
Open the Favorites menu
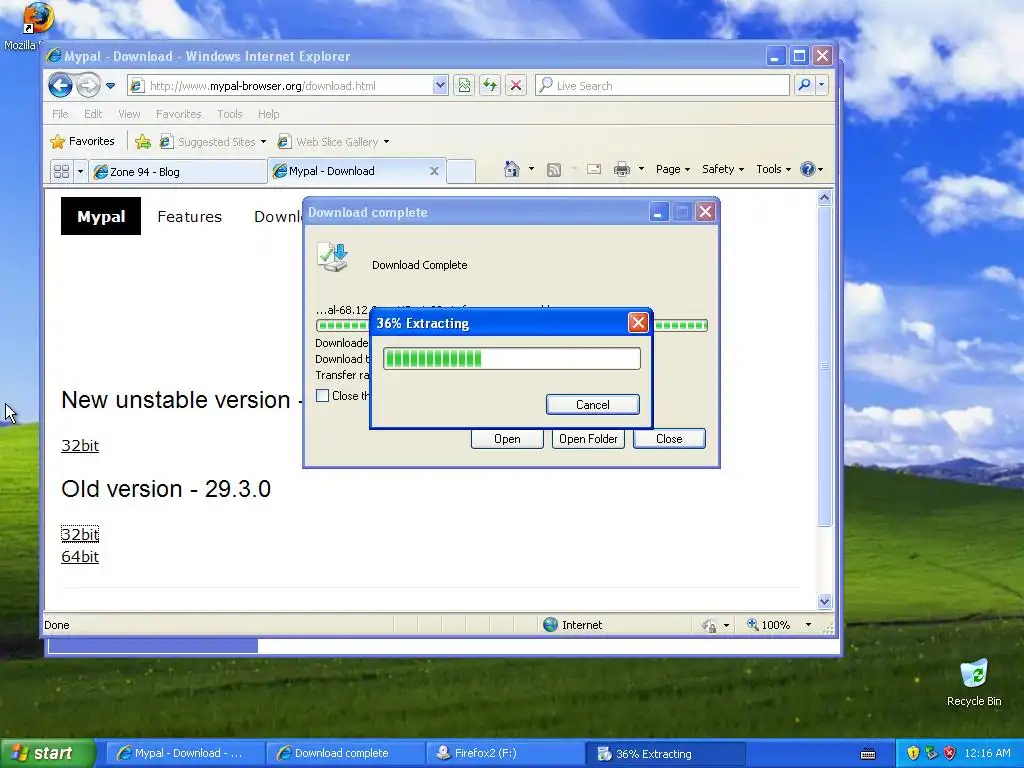pos(178,114)
